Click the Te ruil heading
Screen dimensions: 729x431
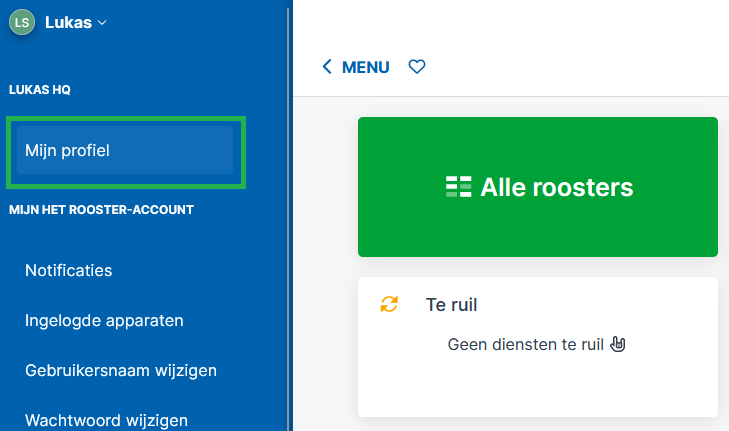point(451,305)
